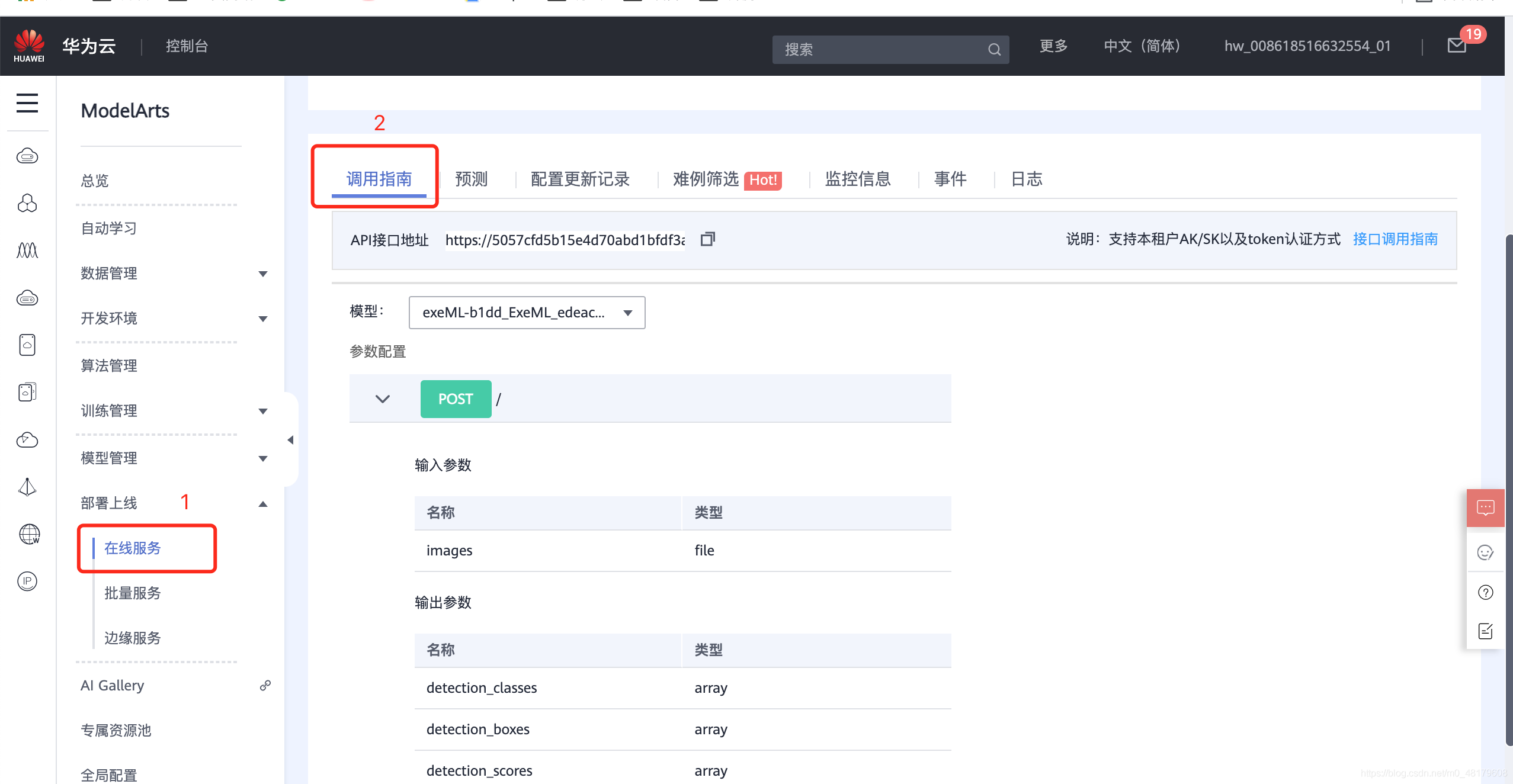Click the smiley feedback icon
1513x784 pixels.
click(x=1485, y=552)
